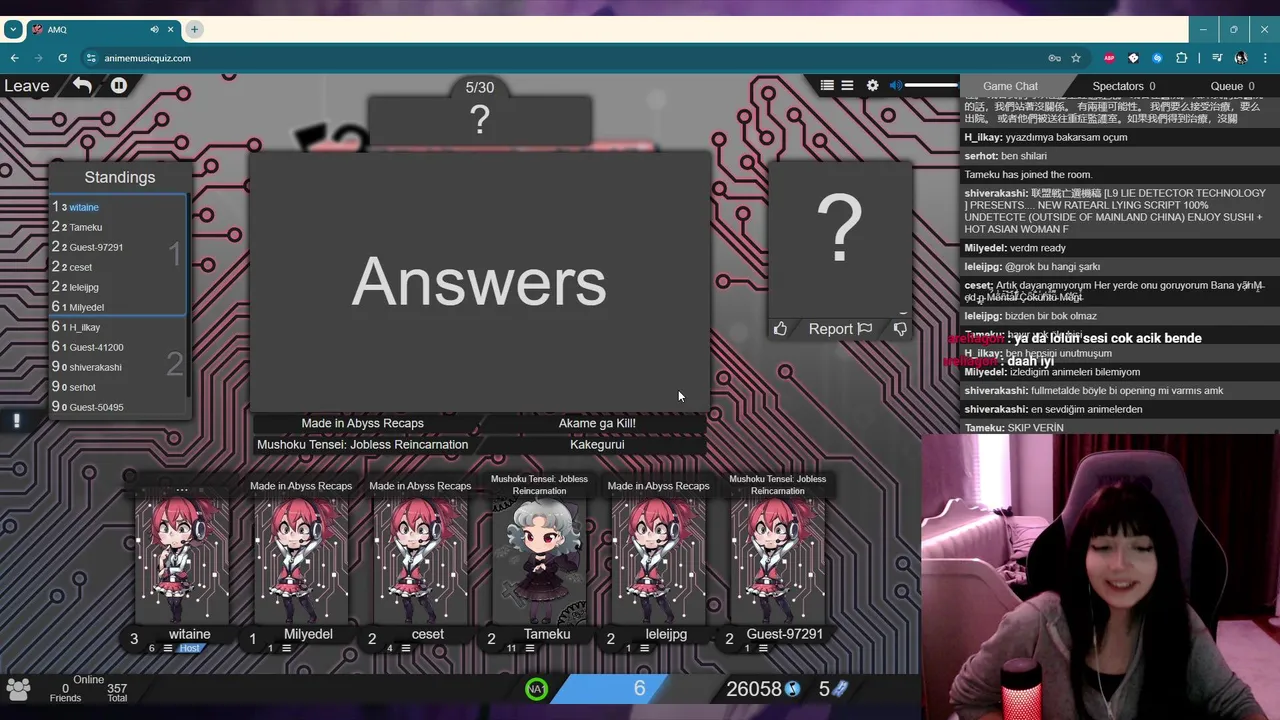Viewport: 1280px width, 720px height.
Task: Click the exclamation alert icon on left edge
Action: click(x=16, y=421)
